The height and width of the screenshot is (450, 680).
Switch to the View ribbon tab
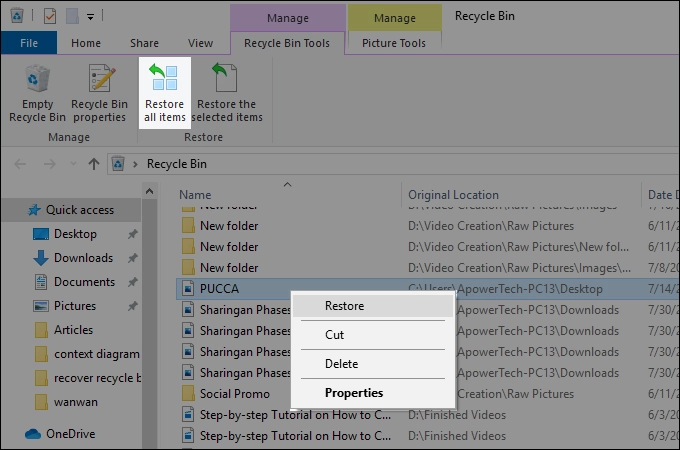coord(200,43)
